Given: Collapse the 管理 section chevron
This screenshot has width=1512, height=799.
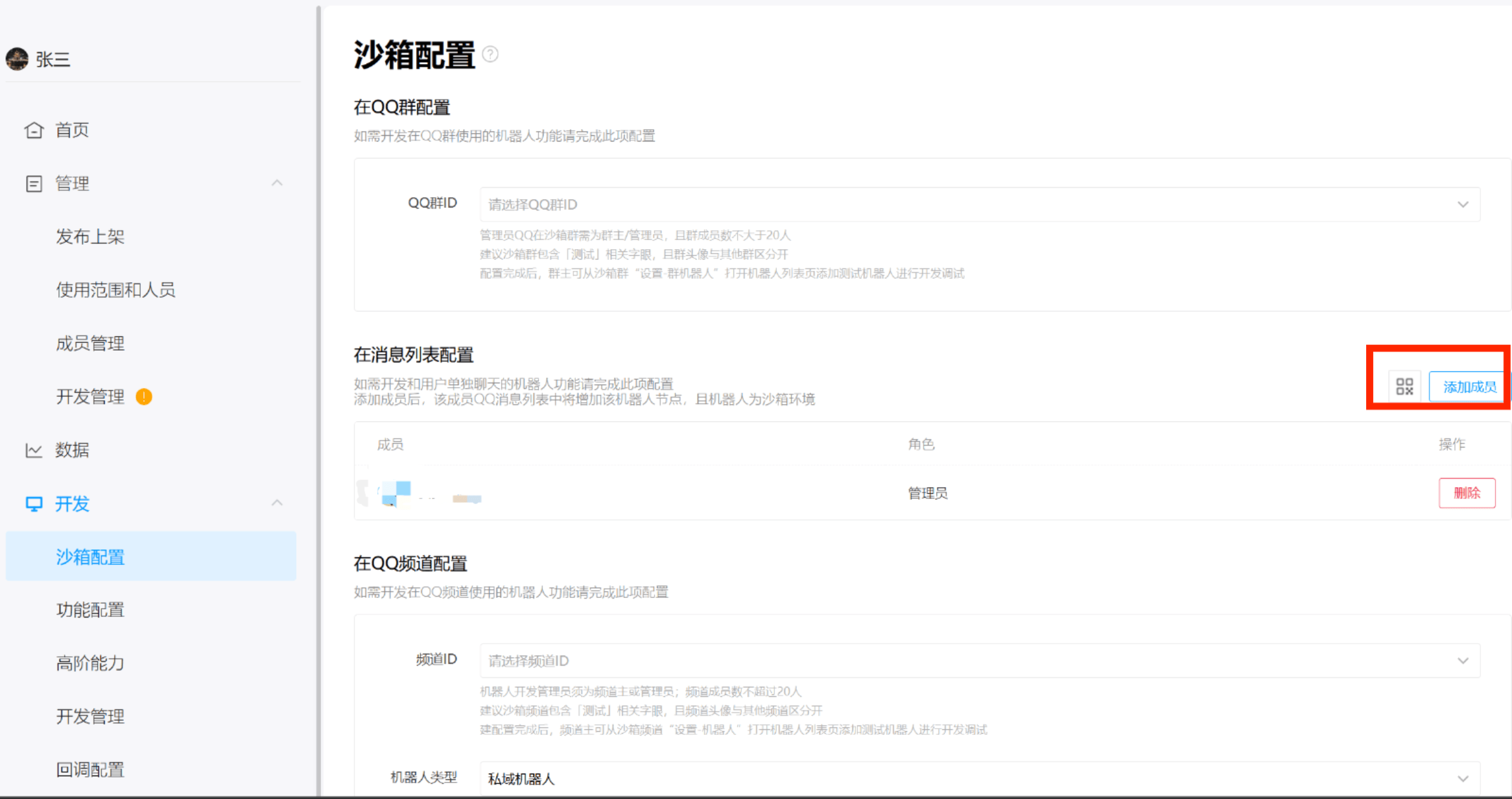Looking at the screenshot, I should click(277, 183).
